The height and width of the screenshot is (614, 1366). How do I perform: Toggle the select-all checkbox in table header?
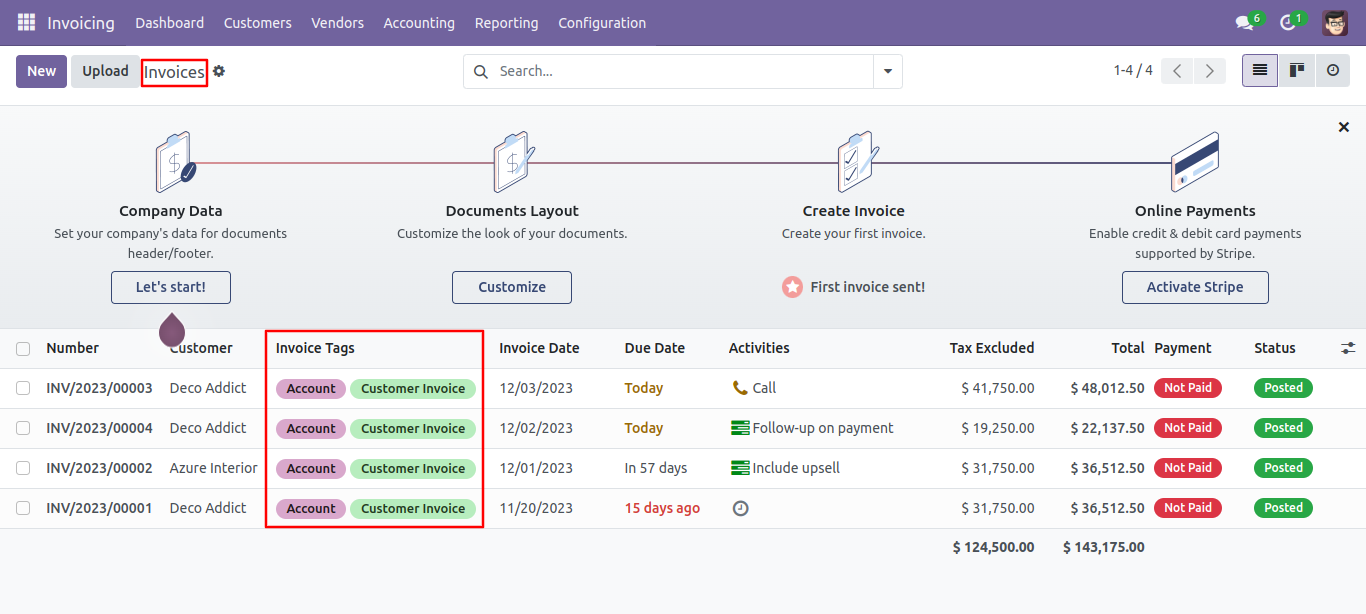23,348
